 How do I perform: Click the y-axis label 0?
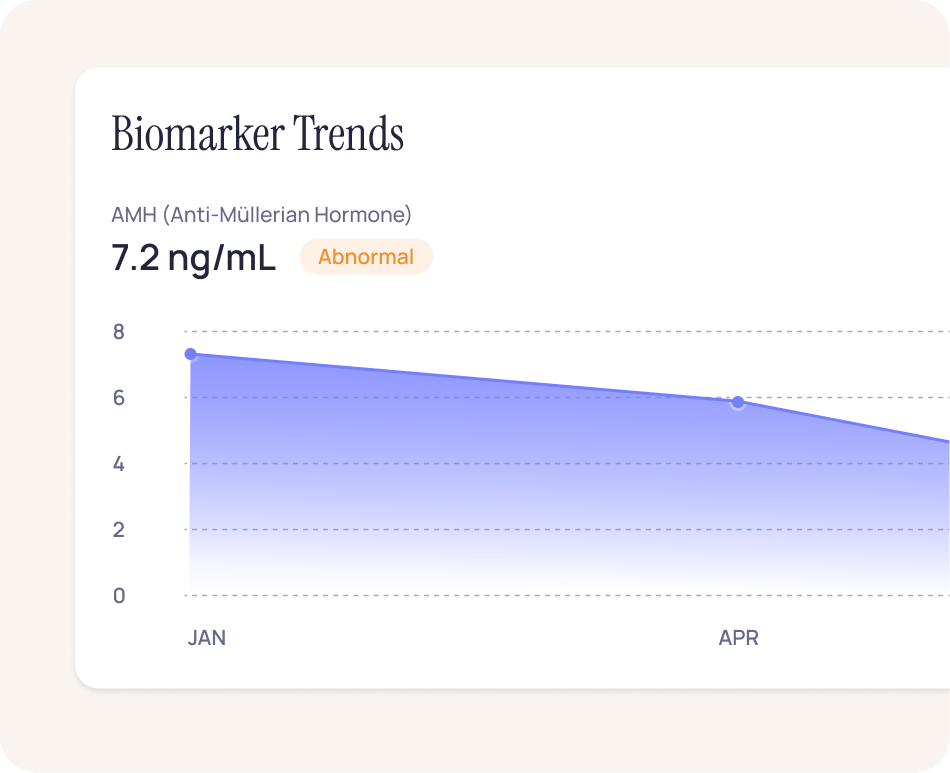tap(119, 596)
